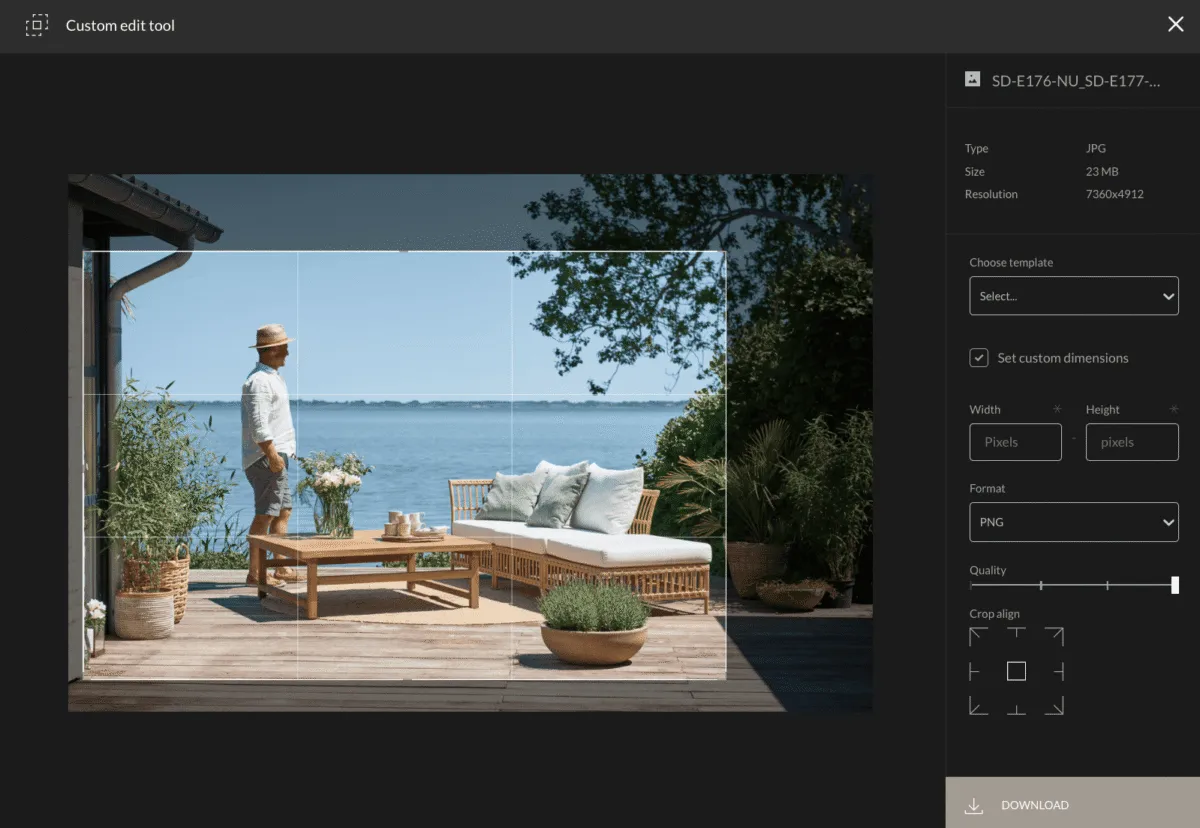The height and width of the screenshot is (828, 1200).
Task: Align crop to middle right
Action: [x=1058, y=671]
